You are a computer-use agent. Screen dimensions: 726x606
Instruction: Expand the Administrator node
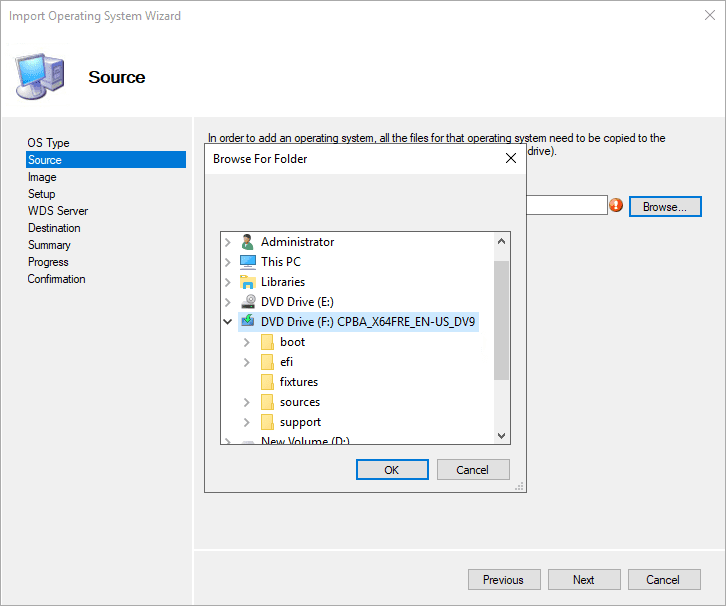[x=227, y=242]
